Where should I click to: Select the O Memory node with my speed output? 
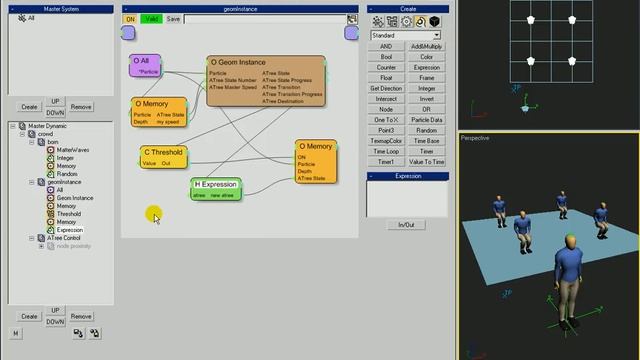[159, 112]
